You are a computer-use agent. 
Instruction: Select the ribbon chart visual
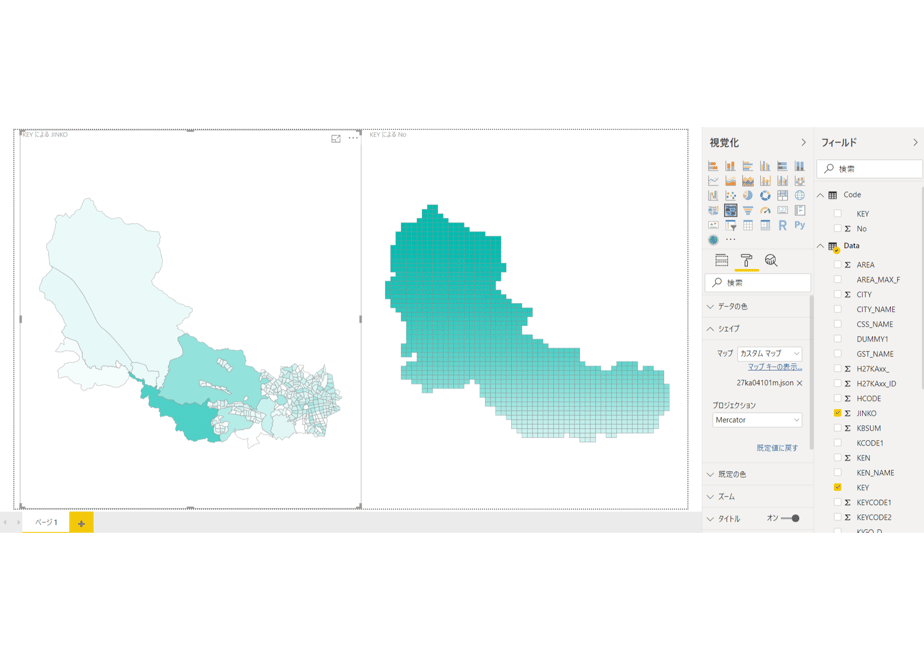(x=800, y=180)
